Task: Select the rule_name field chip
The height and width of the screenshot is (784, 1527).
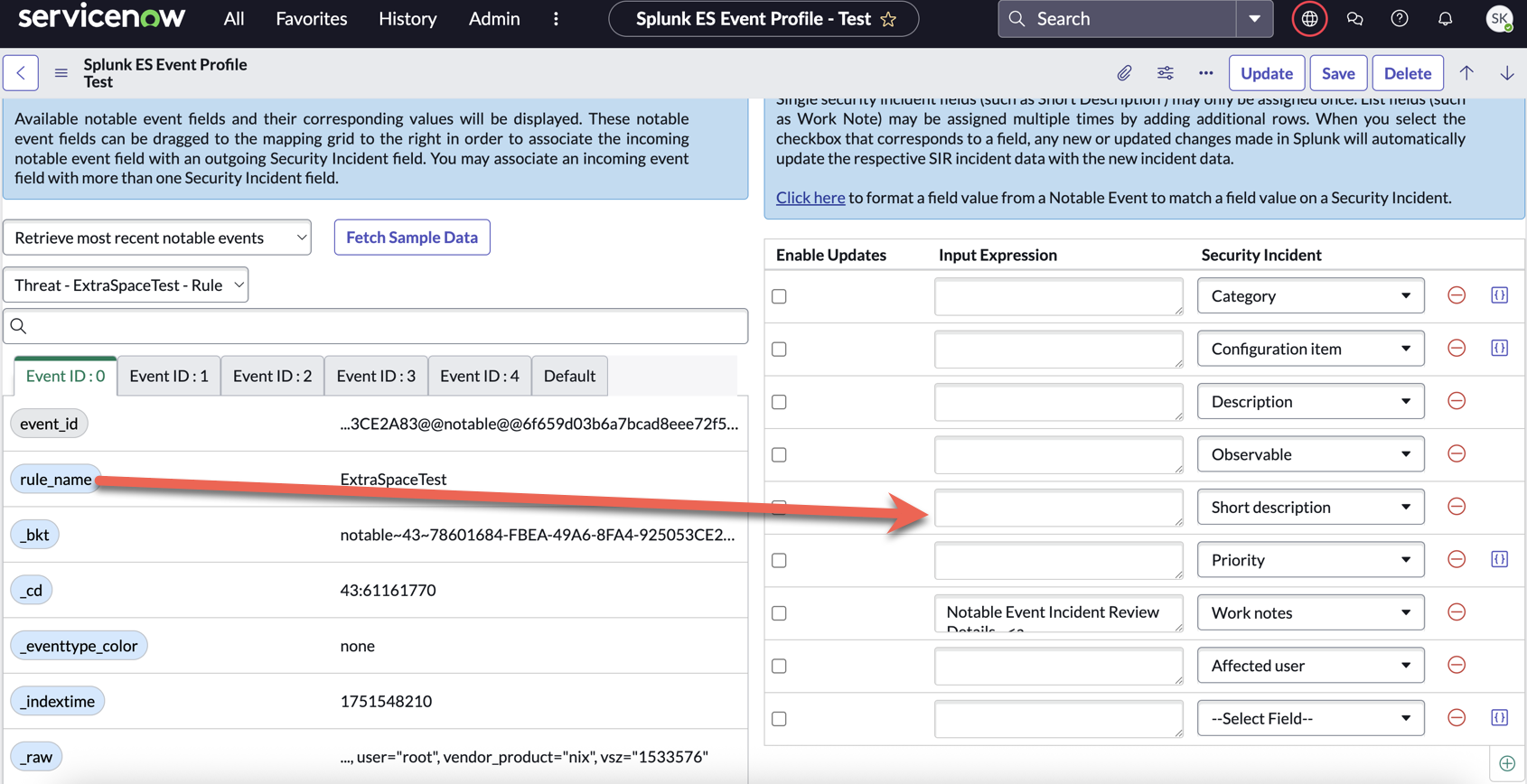Action: click(56, 479)
